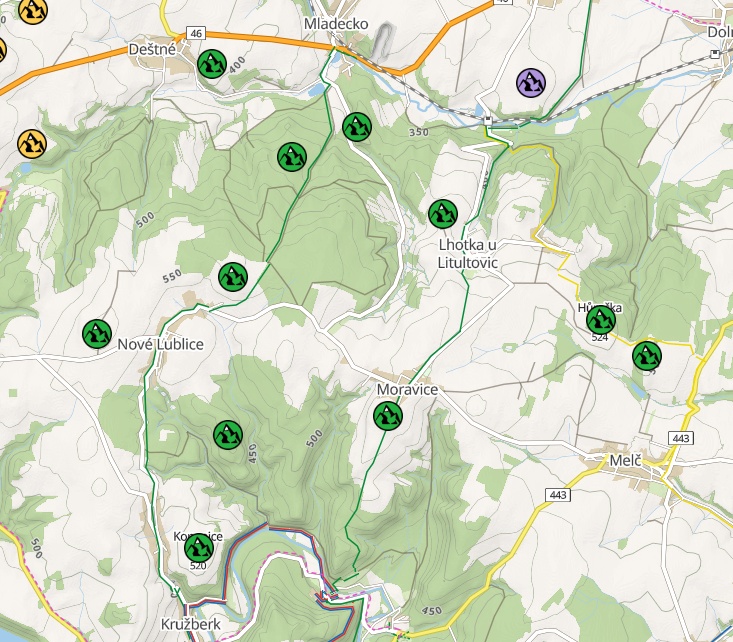Click the purple peak marker near the railway

pyautogui.click(x=531, y=82)
